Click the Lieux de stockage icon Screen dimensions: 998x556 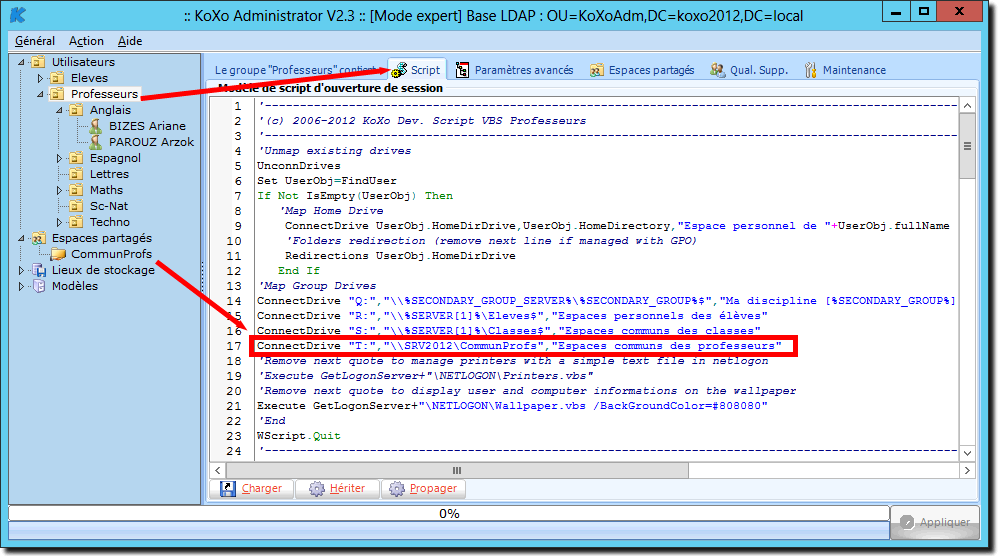(39, 270)
